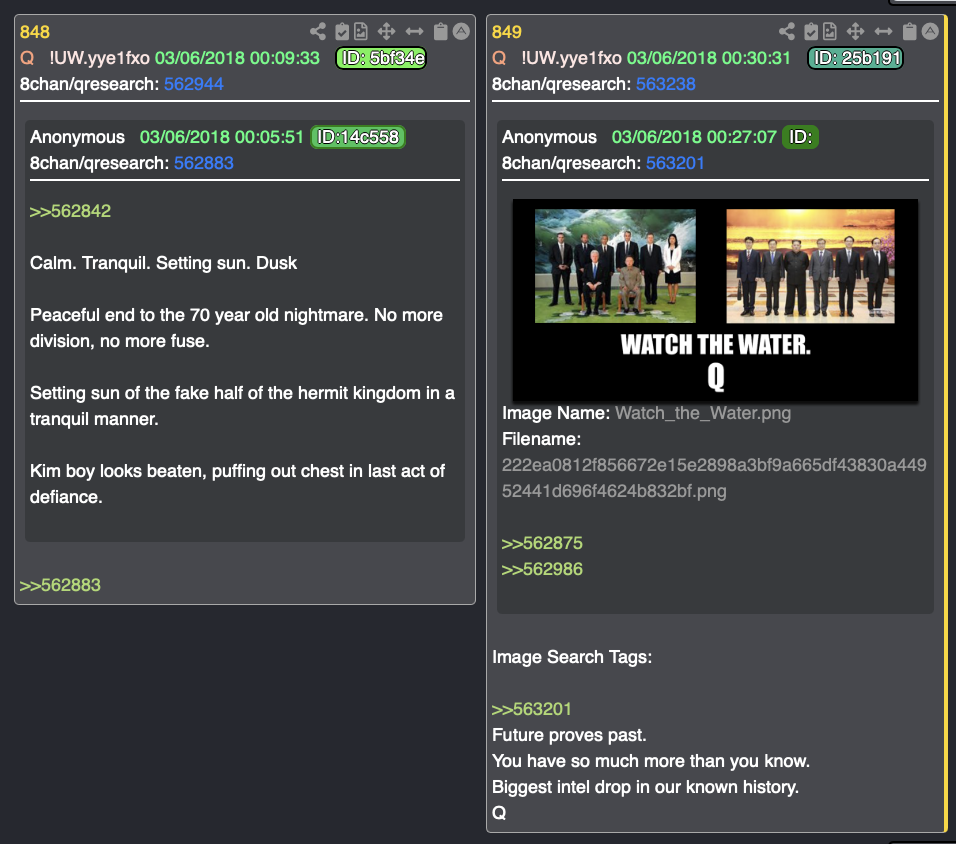Follow the >>562875 reply reference
The image size is (956, 844).
click(x=542, y=543)
